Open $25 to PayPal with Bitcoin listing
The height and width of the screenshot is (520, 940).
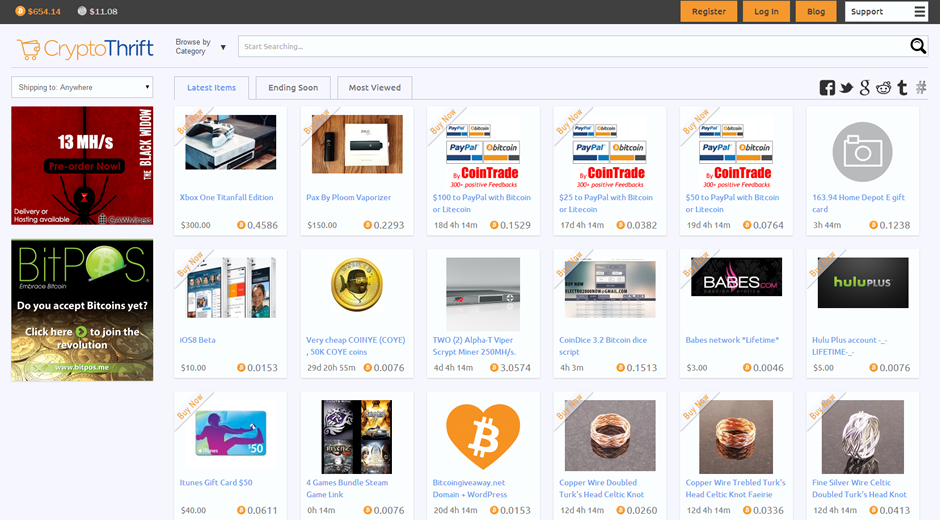tap(605, 203)
